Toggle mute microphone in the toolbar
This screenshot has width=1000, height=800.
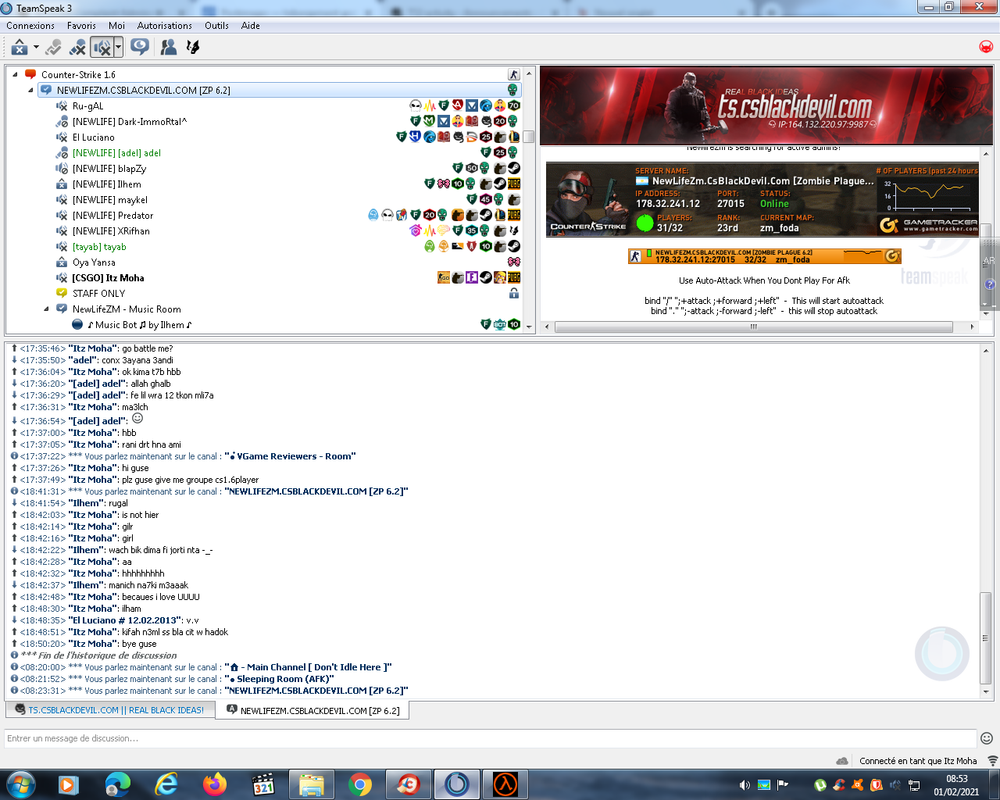(x=77, y=47)
